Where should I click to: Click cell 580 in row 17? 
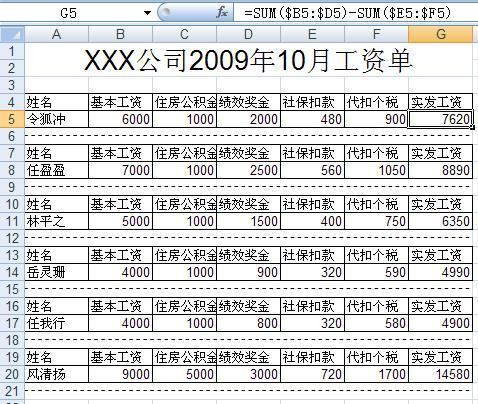tap(376, 323)
